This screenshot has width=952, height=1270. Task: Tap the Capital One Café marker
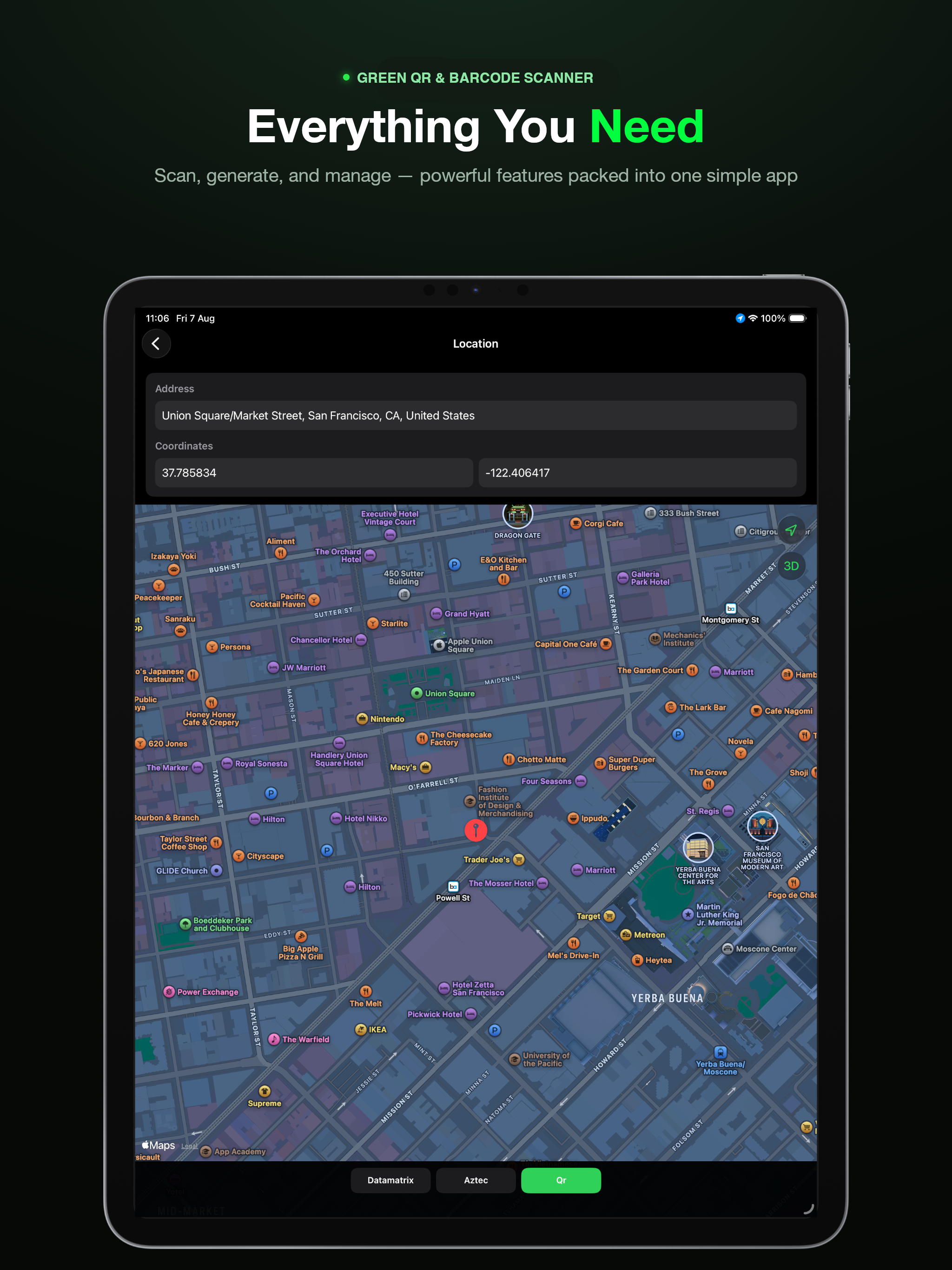click(x=606, y=644)
